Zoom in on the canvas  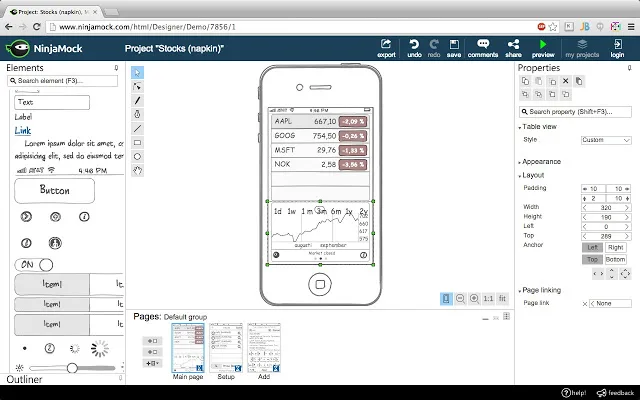tap(474, 298)
